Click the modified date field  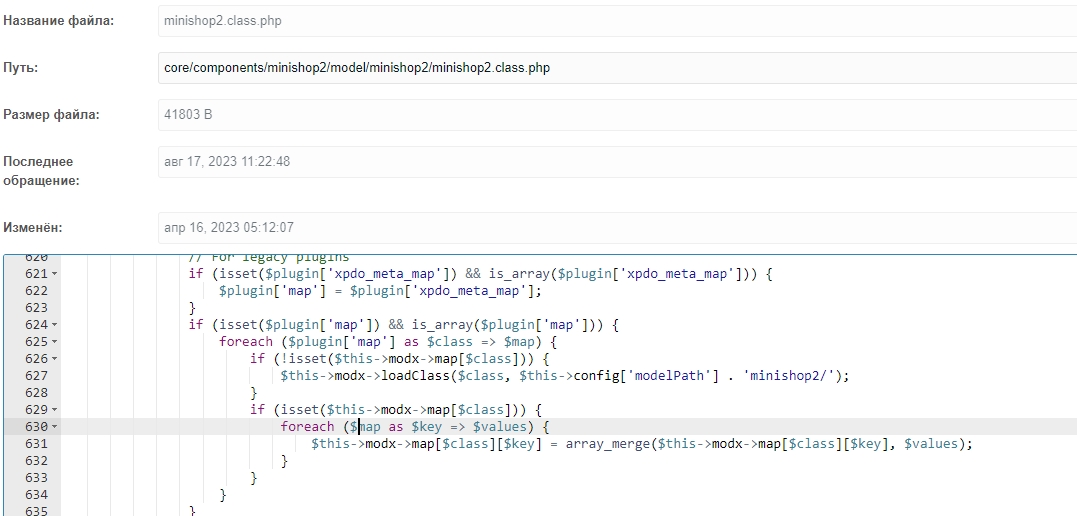pyautogui.click(x=616, y=227)
